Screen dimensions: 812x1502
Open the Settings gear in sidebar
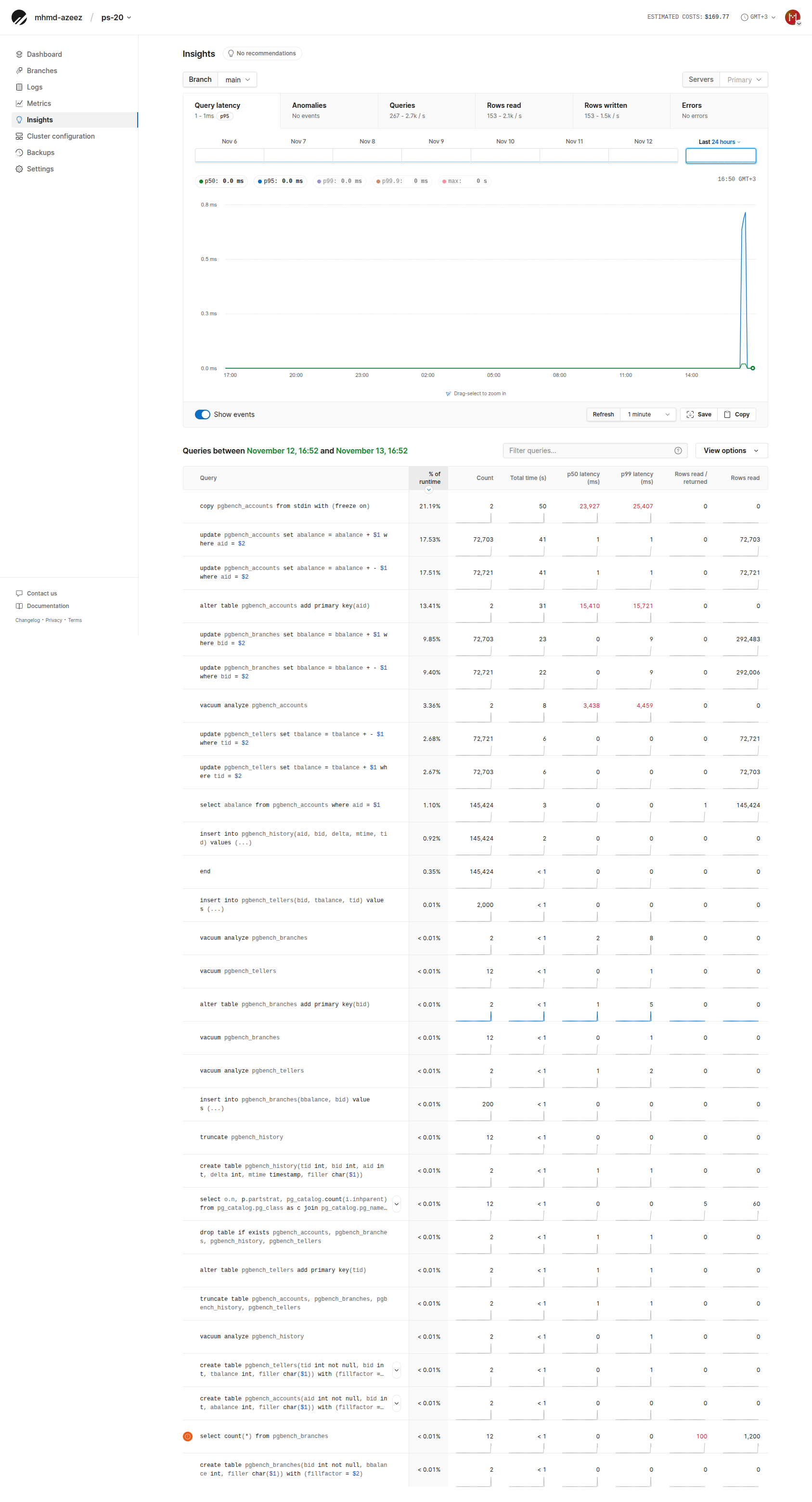point(19,168)
